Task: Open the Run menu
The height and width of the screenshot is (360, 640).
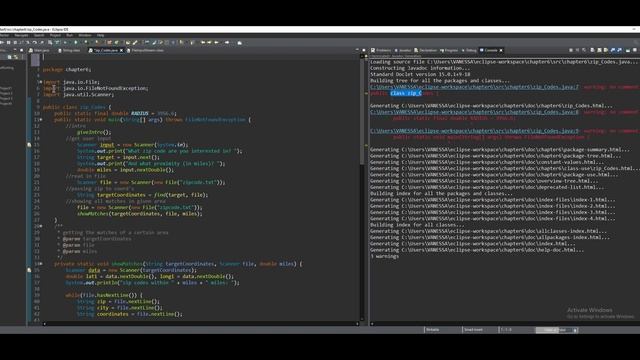Action: pos(69,36)
